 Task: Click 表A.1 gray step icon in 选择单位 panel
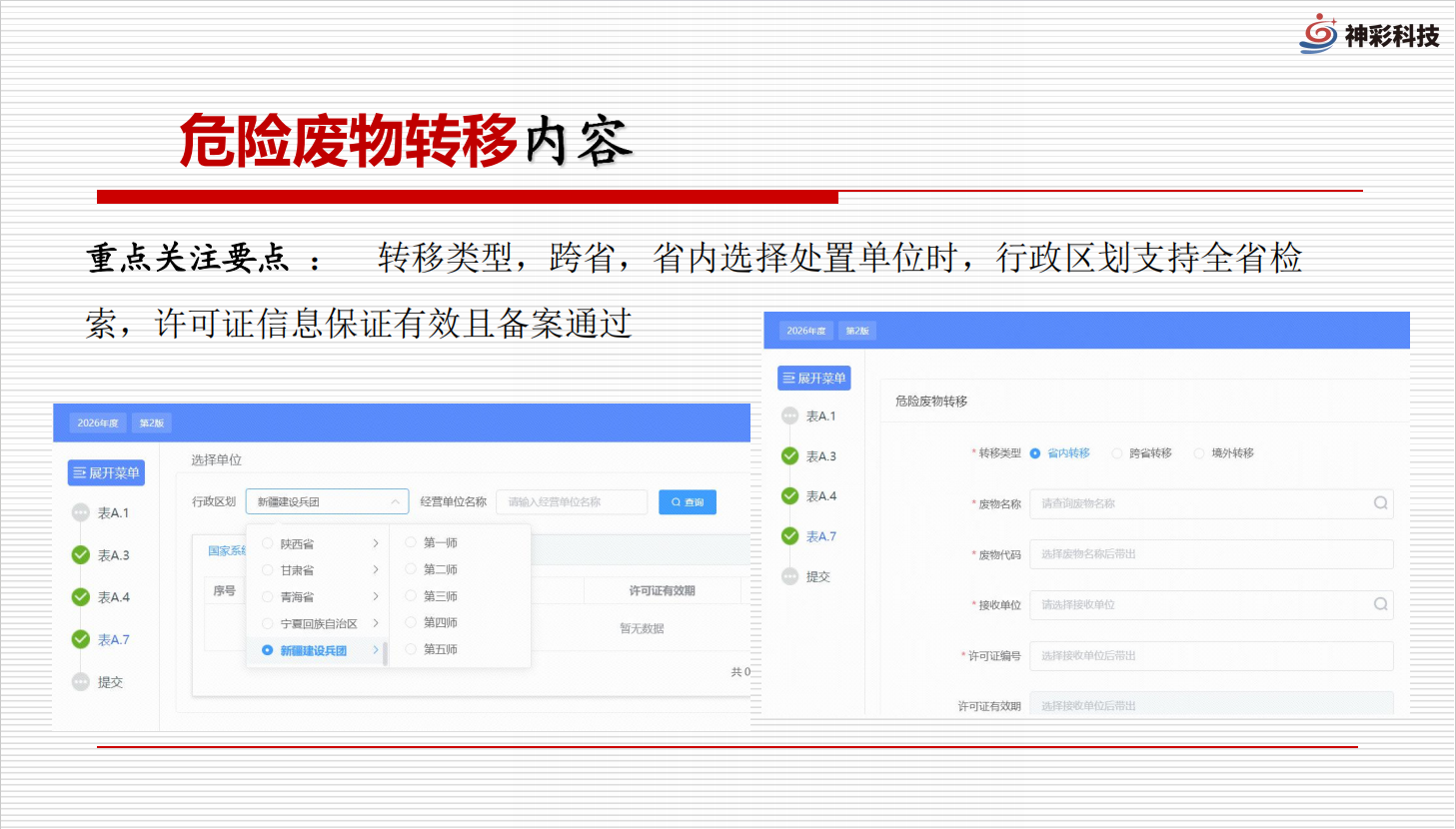(x=81, y=512)
